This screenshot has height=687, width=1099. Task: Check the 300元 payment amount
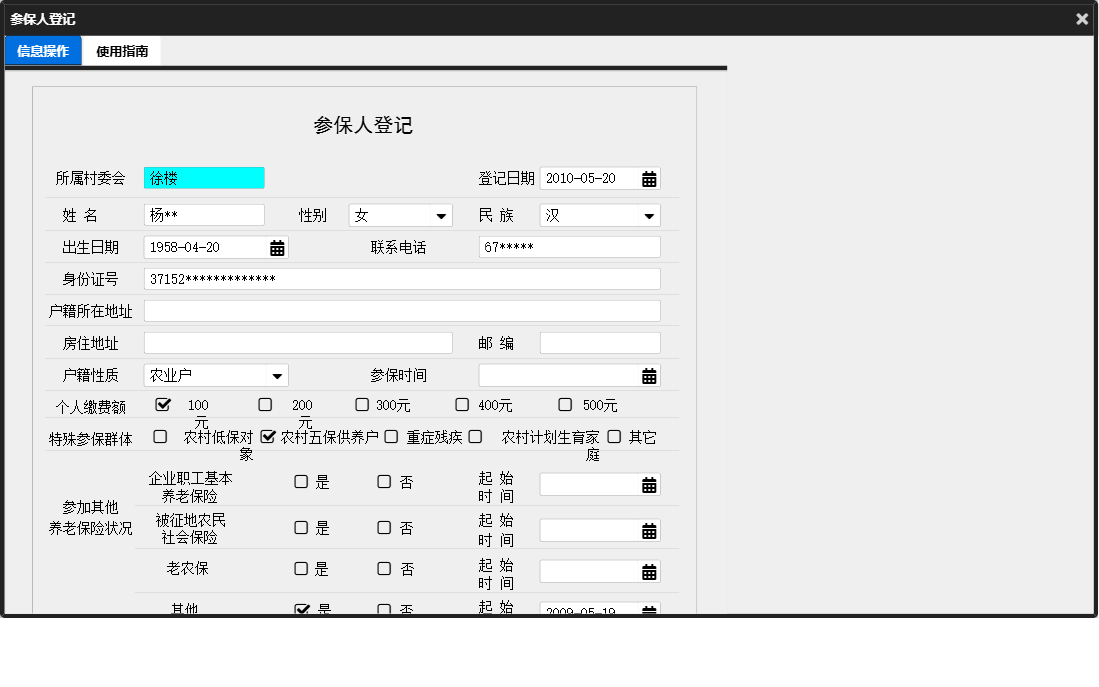pyautogui.click(x=362, y=404)
